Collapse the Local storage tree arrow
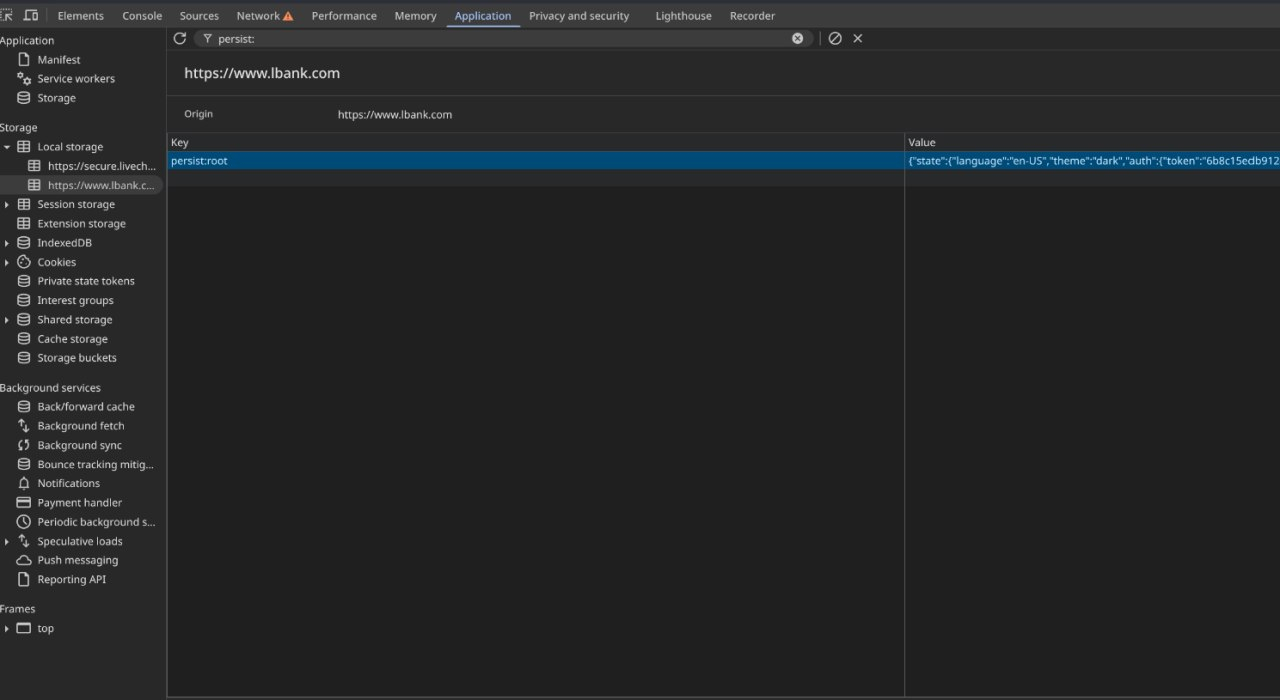The image size is (1280, 700). coord(7,147)
